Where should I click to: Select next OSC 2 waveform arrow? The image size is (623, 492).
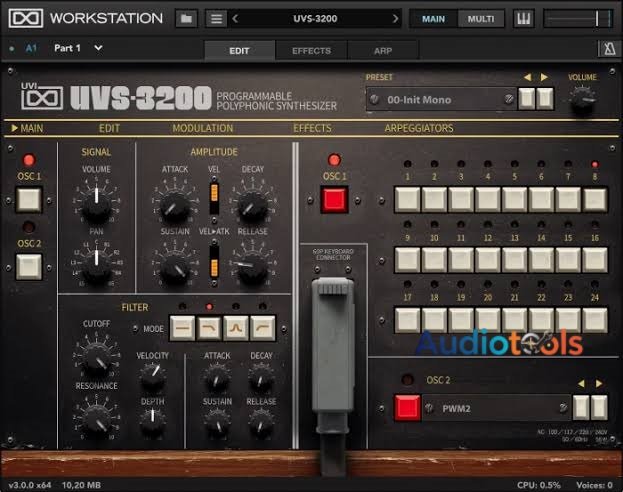(x=598, y=384)
